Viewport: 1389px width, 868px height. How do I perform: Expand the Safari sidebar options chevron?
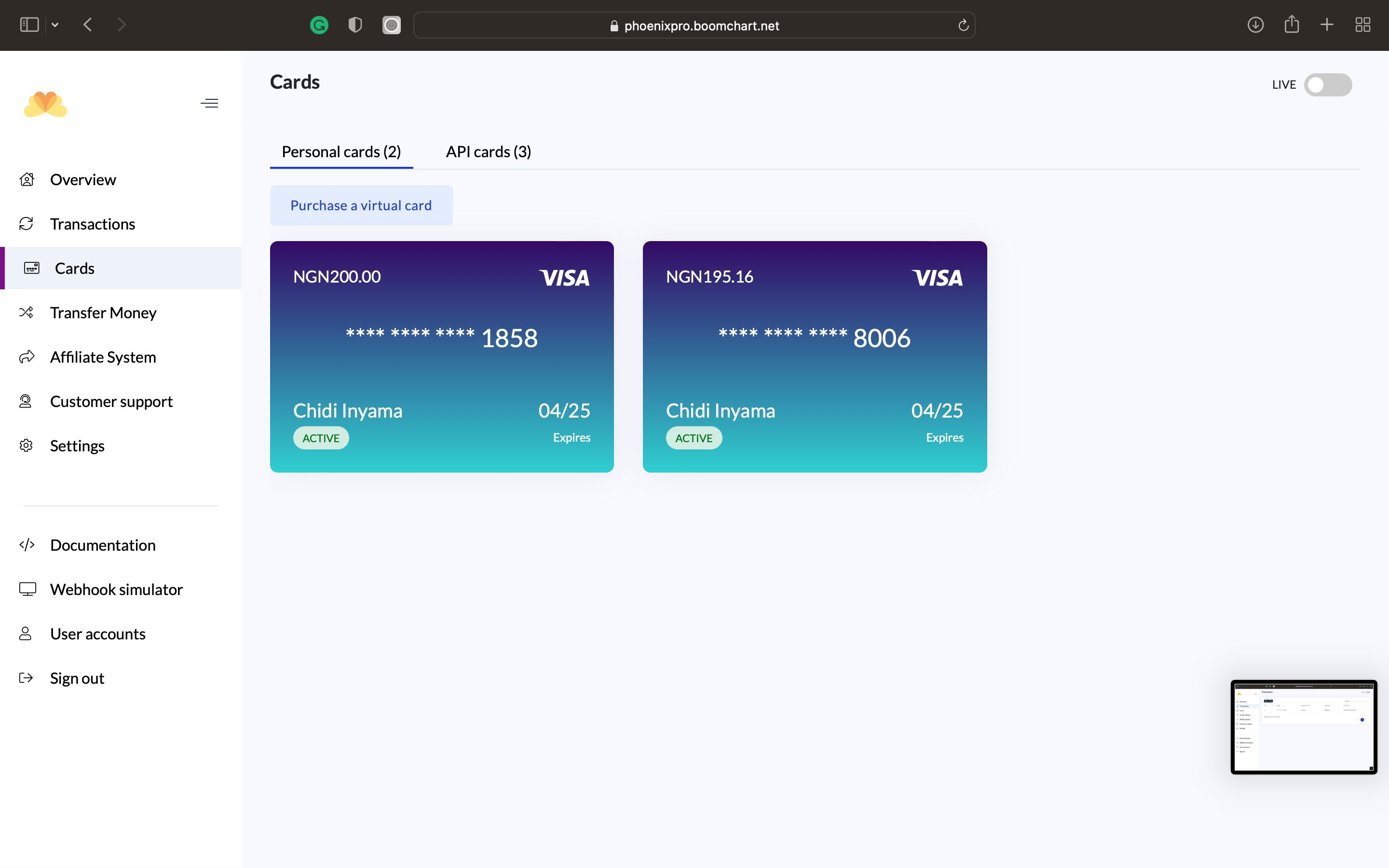55,25
